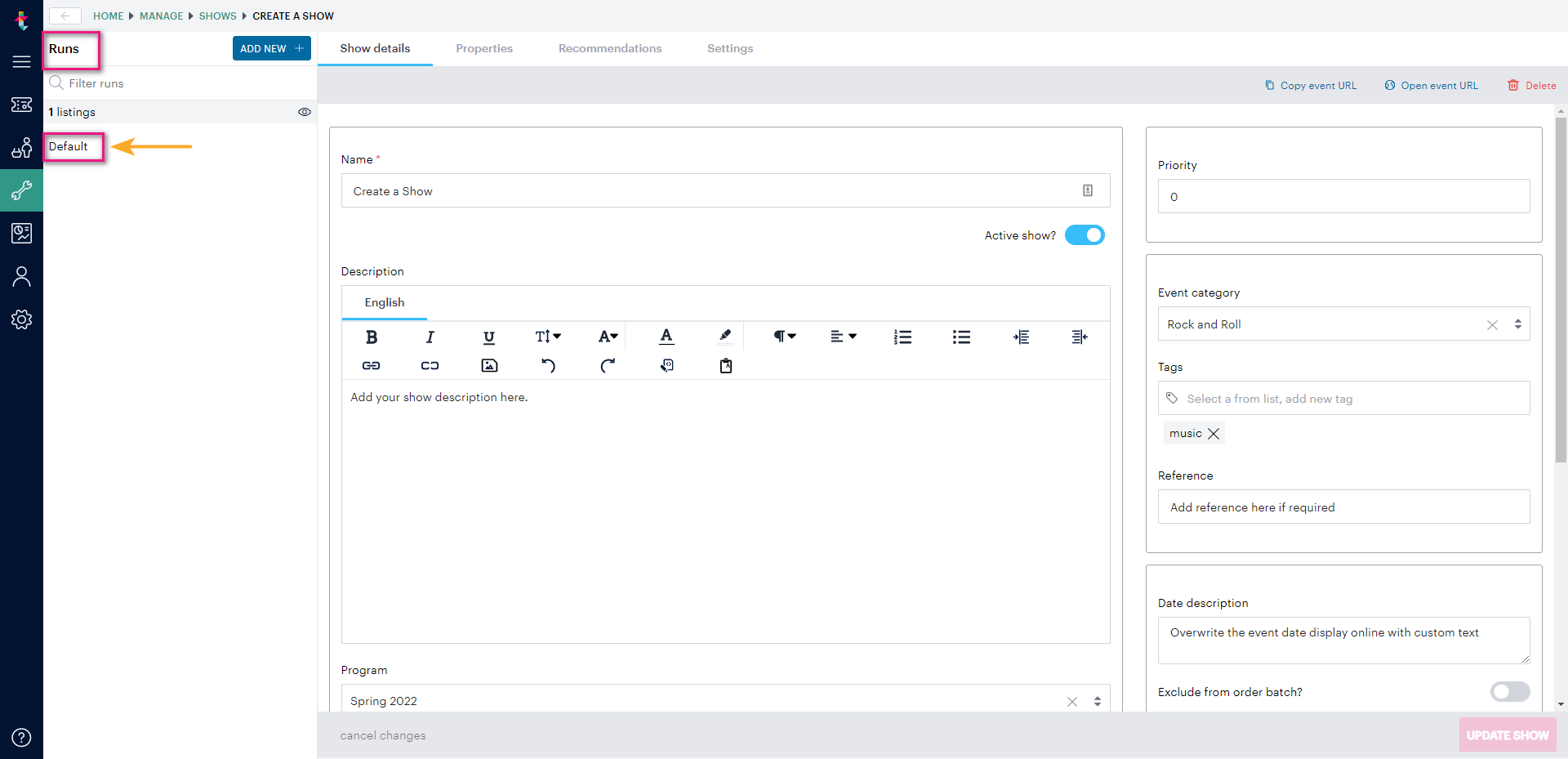Open the wrench tools panel in the sidebar

tap(22, 190)
